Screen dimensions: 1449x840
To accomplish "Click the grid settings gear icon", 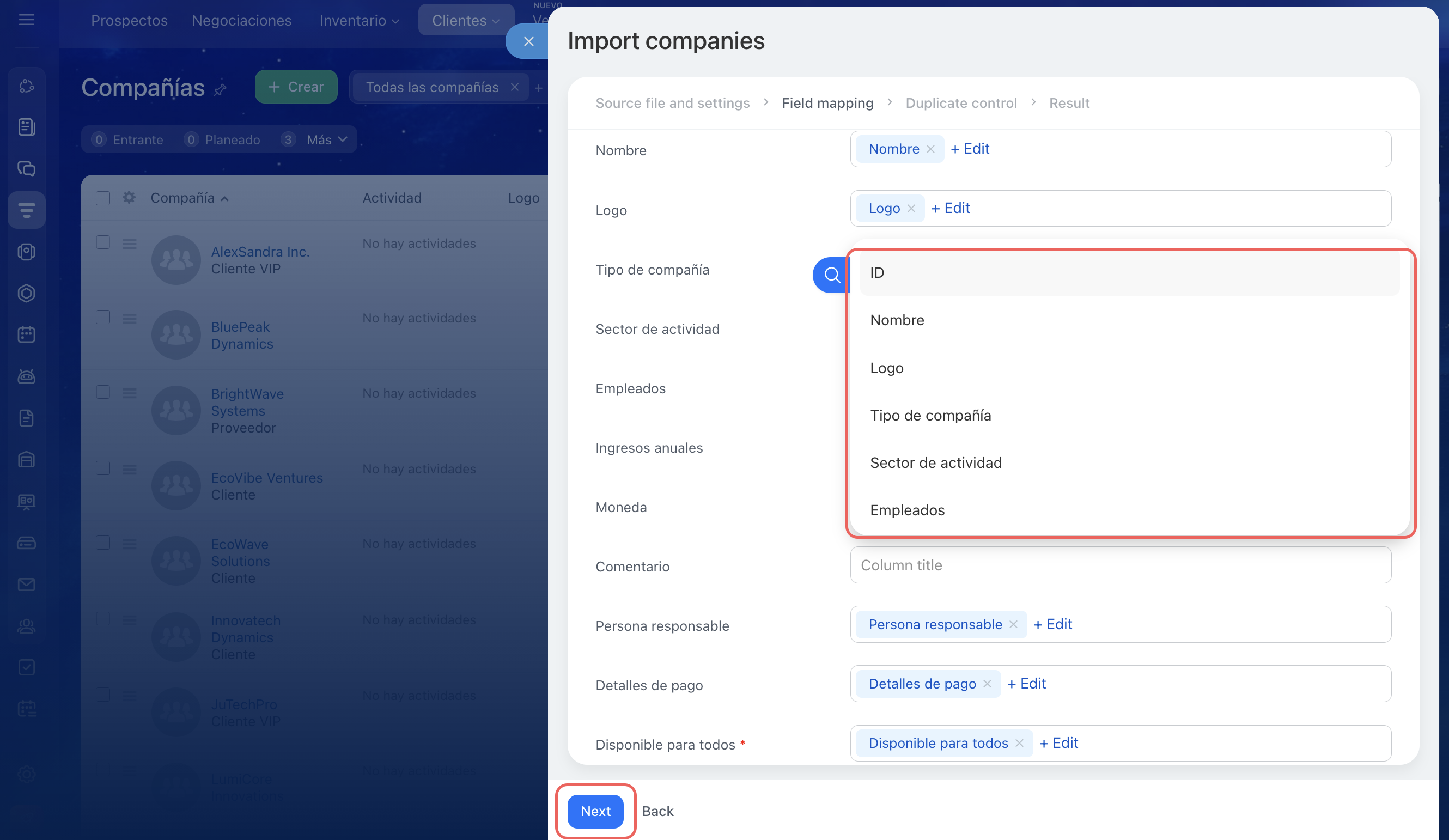I will [129, 198].
